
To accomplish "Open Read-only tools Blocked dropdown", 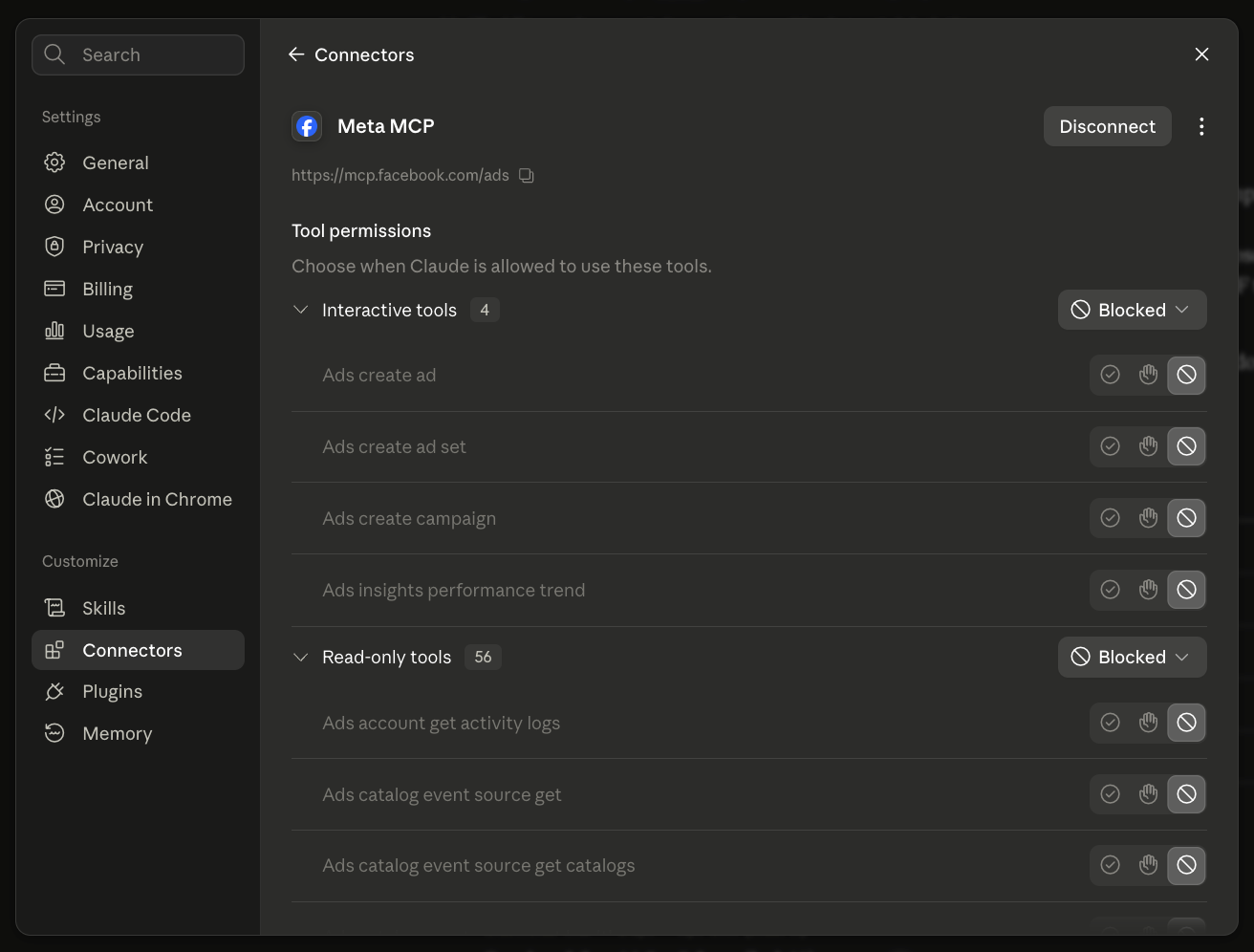I will point(1132,657).
